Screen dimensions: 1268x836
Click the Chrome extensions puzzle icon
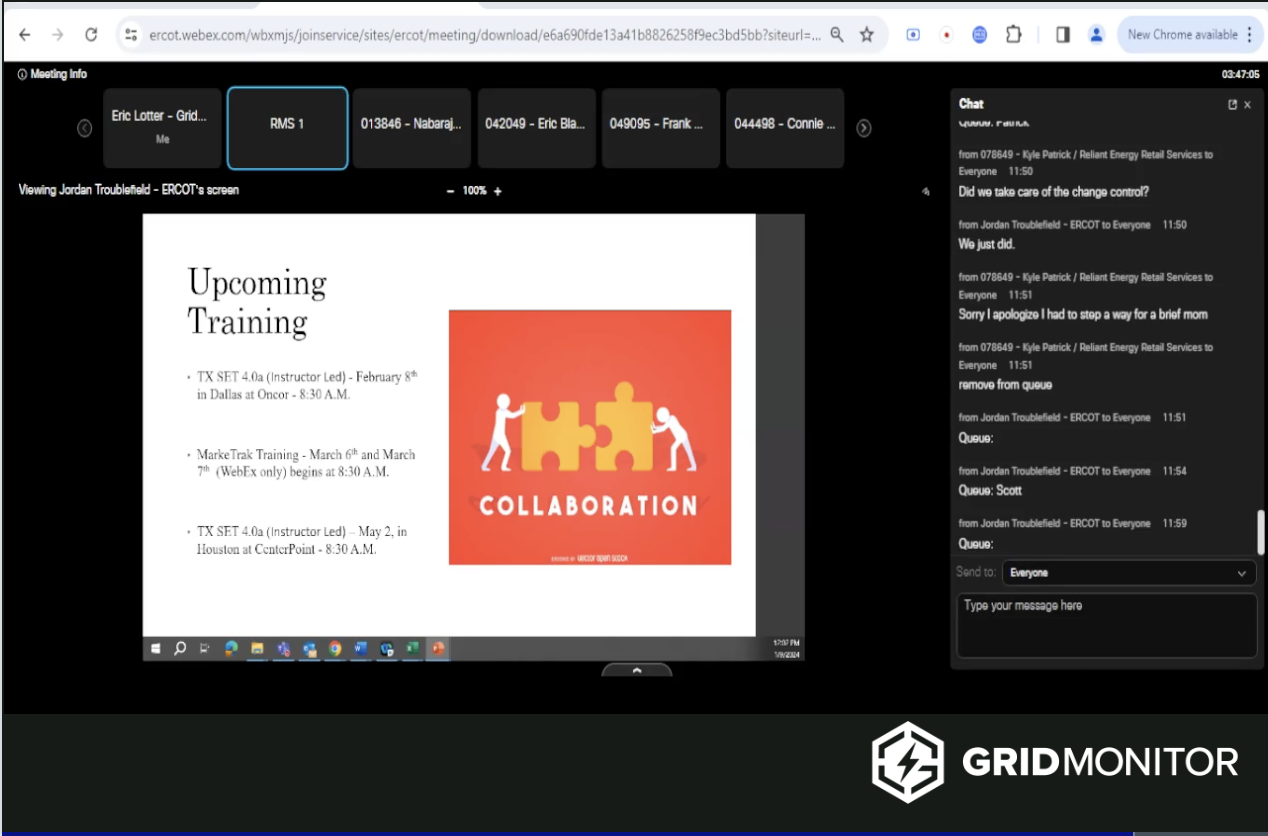coord(1015,33)
